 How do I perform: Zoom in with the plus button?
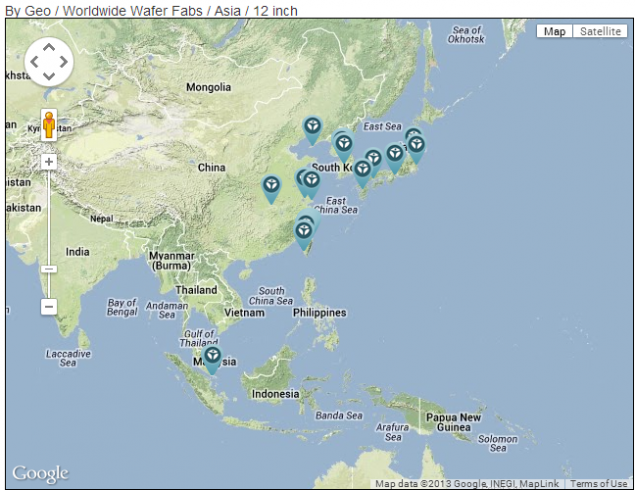click(x=48, y=161)
